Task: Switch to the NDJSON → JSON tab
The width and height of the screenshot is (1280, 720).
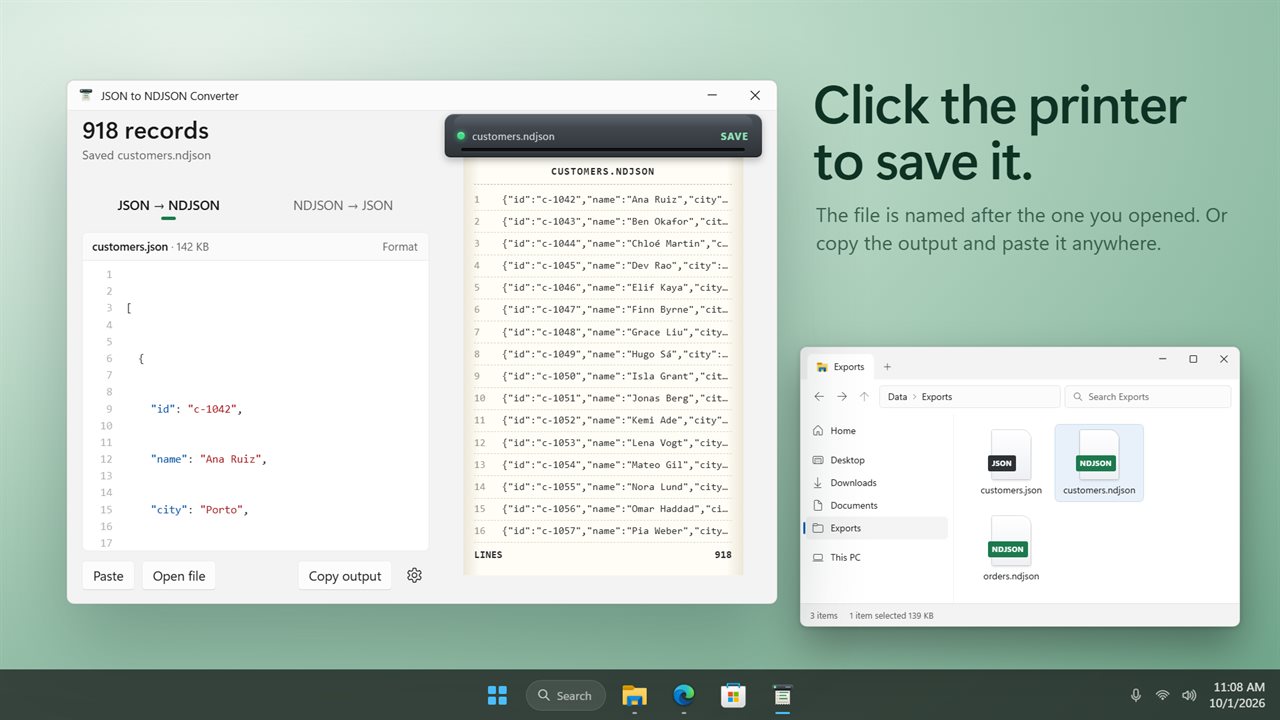Action: [x=343, y=205]
